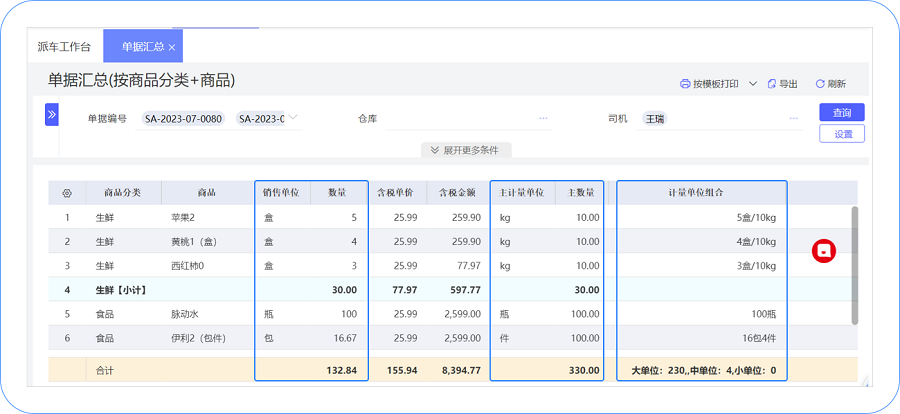The width and height of the screenshot is (900, 414).
Task: Click the 查询 query button
Action: (x=841, y=113)
